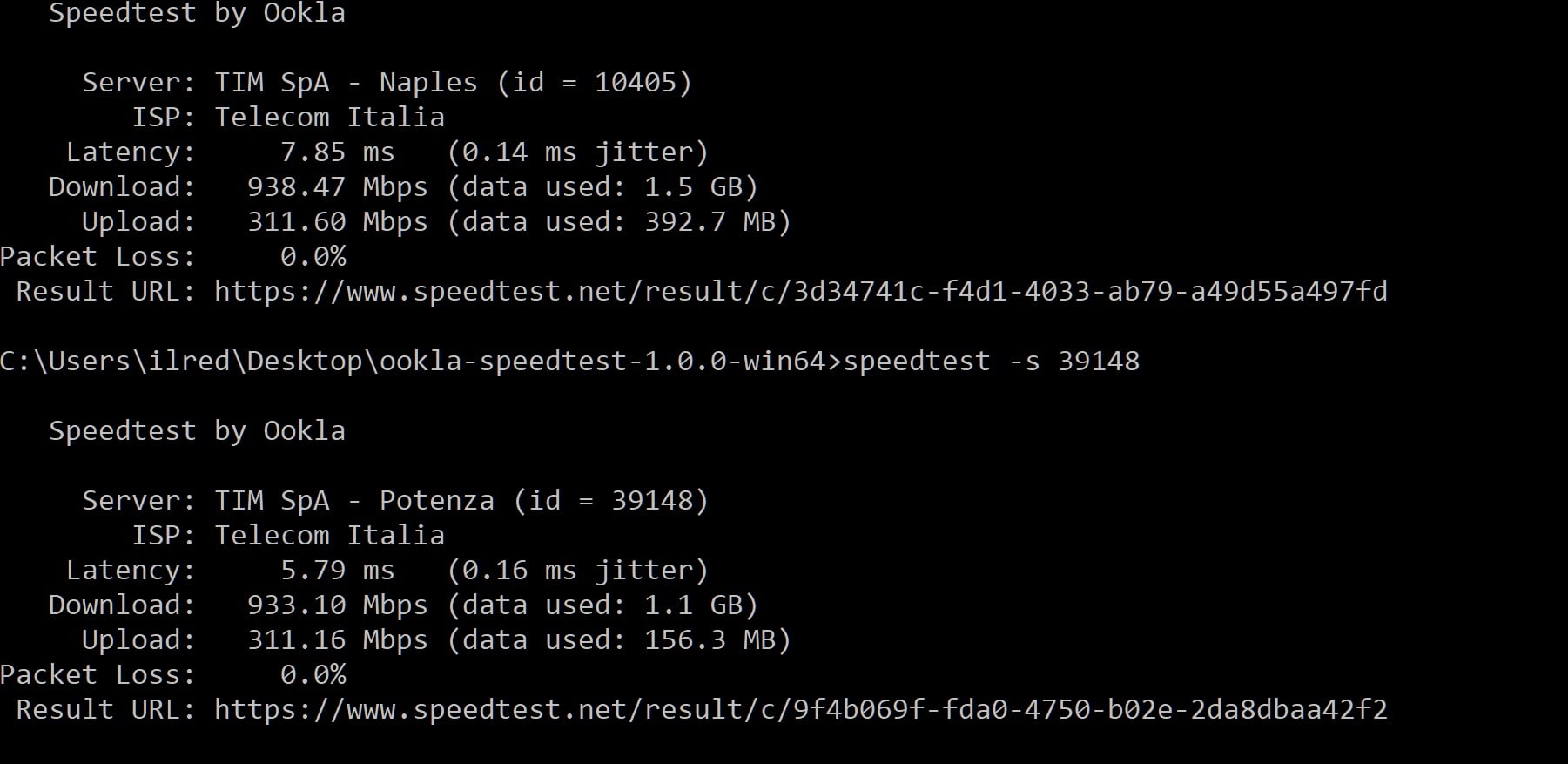Click the second 'Speedtest by Ookla' header

pos(197,431)
